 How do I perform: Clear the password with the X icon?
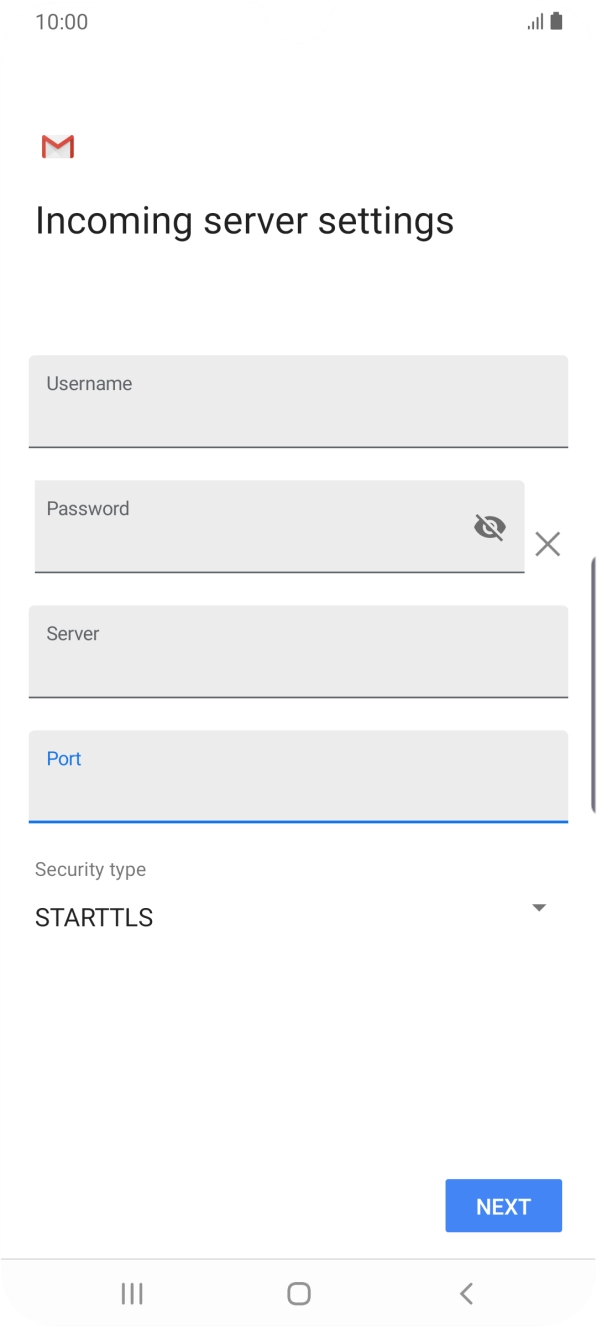point(547,544)
